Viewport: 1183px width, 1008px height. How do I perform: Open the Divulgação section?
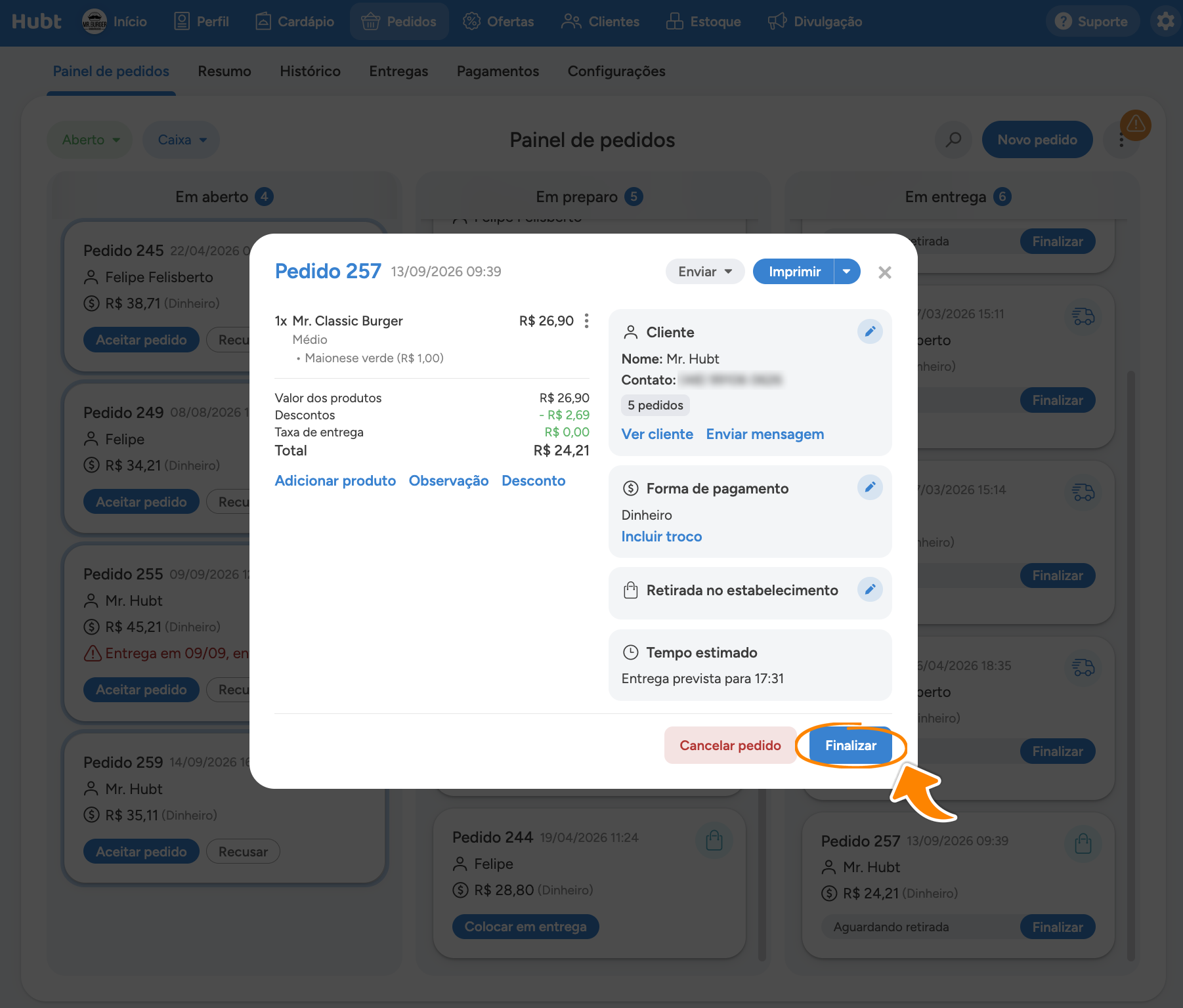[815, 22]
